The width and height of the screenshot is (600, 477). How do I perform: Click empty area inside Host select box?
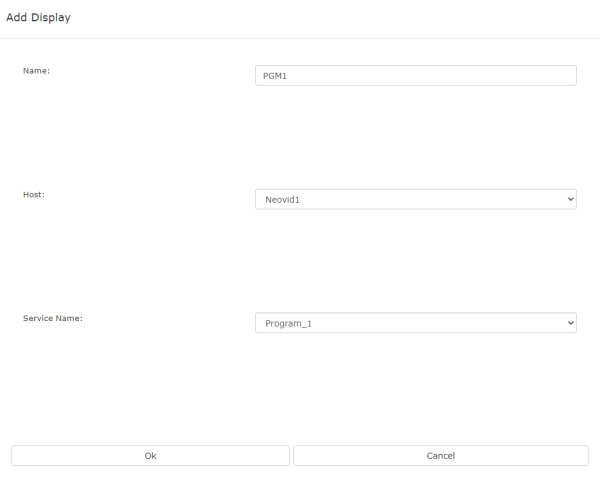429,199
